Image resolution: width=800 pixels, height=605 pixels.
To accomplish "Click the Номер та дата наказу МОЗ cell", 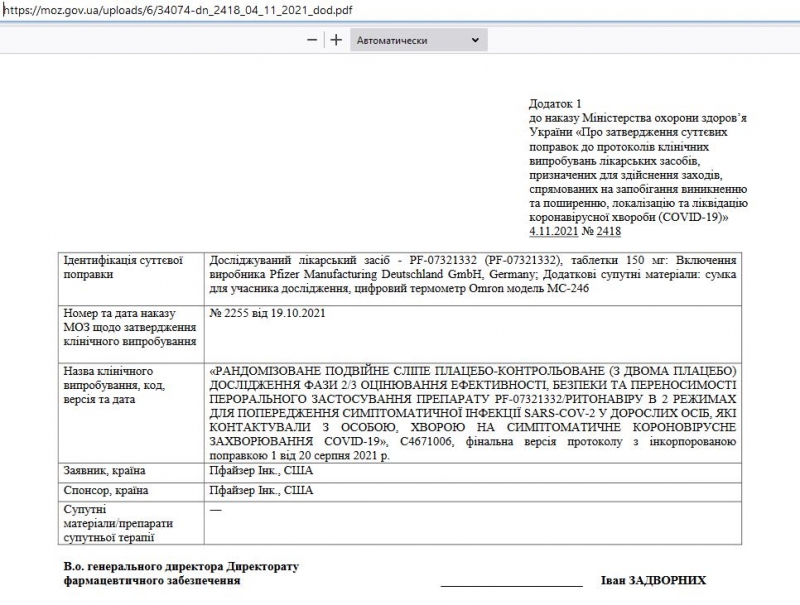I will (x=128, y=327).
